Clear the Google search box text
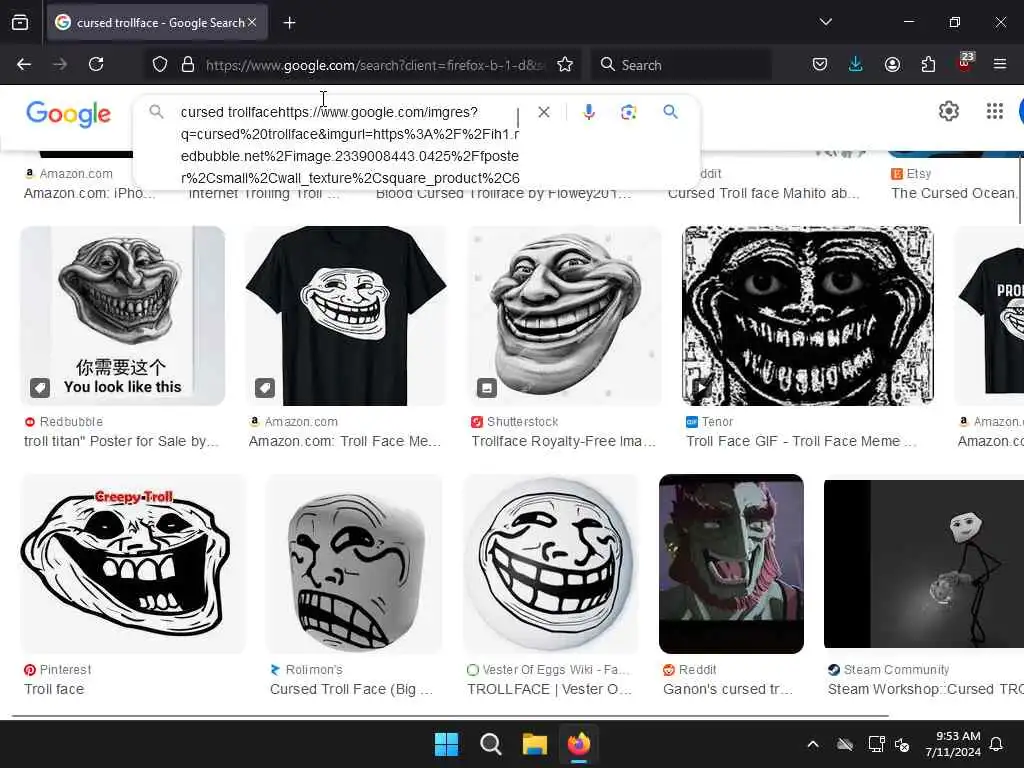 tap(543, 112)
